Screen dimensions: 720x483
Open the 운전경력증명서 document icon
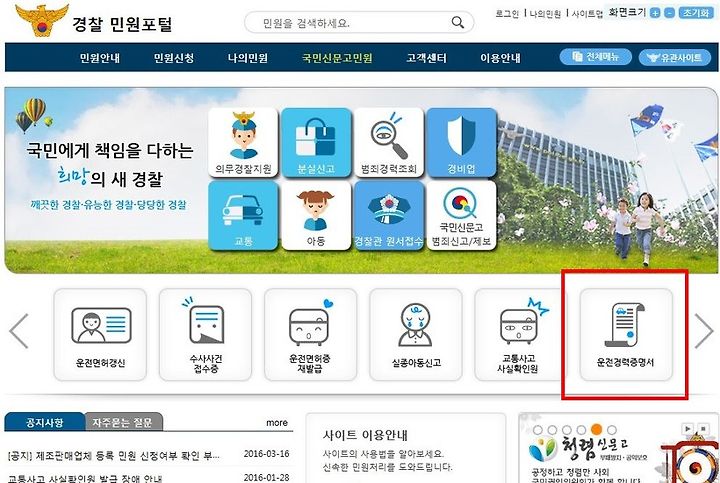(x=625, y=335)
